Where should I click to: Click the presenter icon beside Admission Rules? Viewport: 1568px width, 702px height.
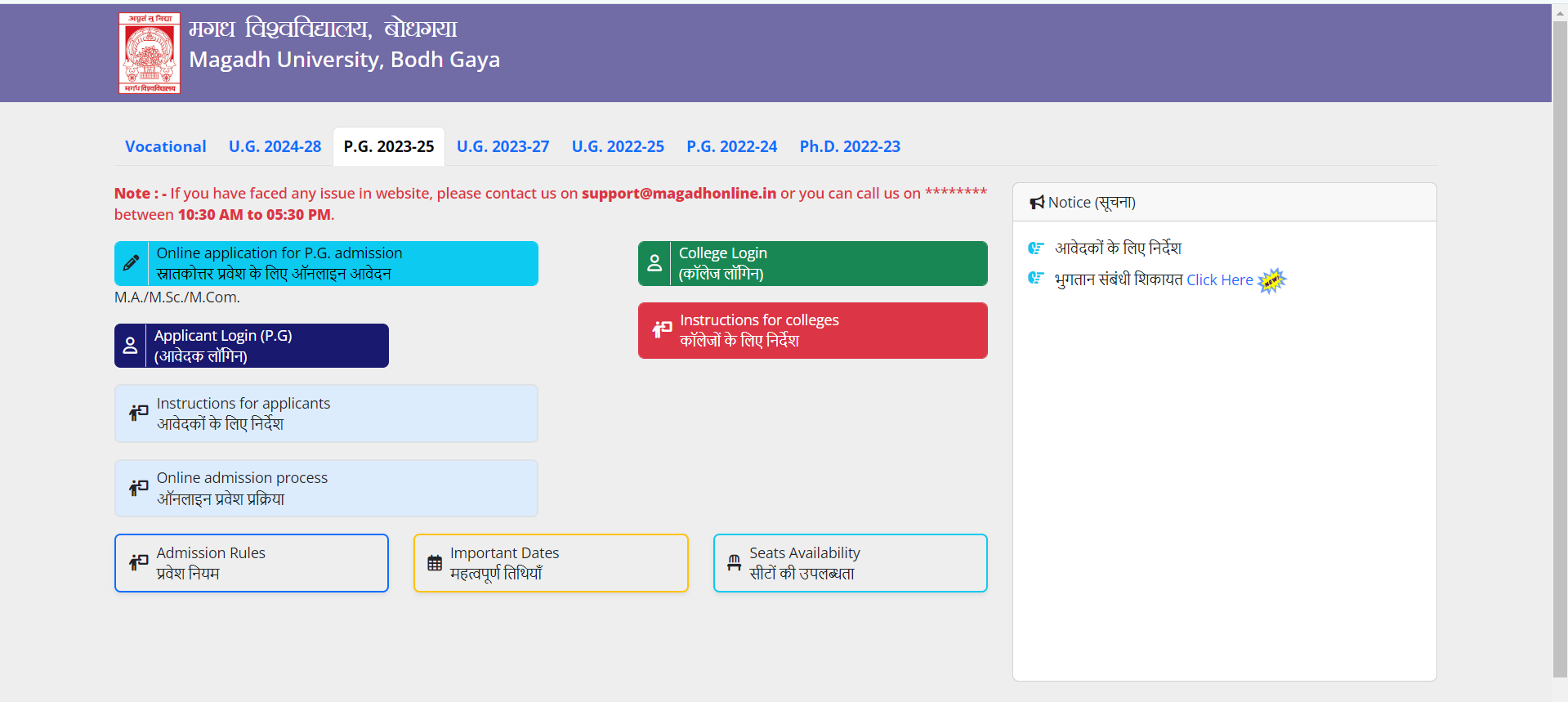(x=139, y=562)
